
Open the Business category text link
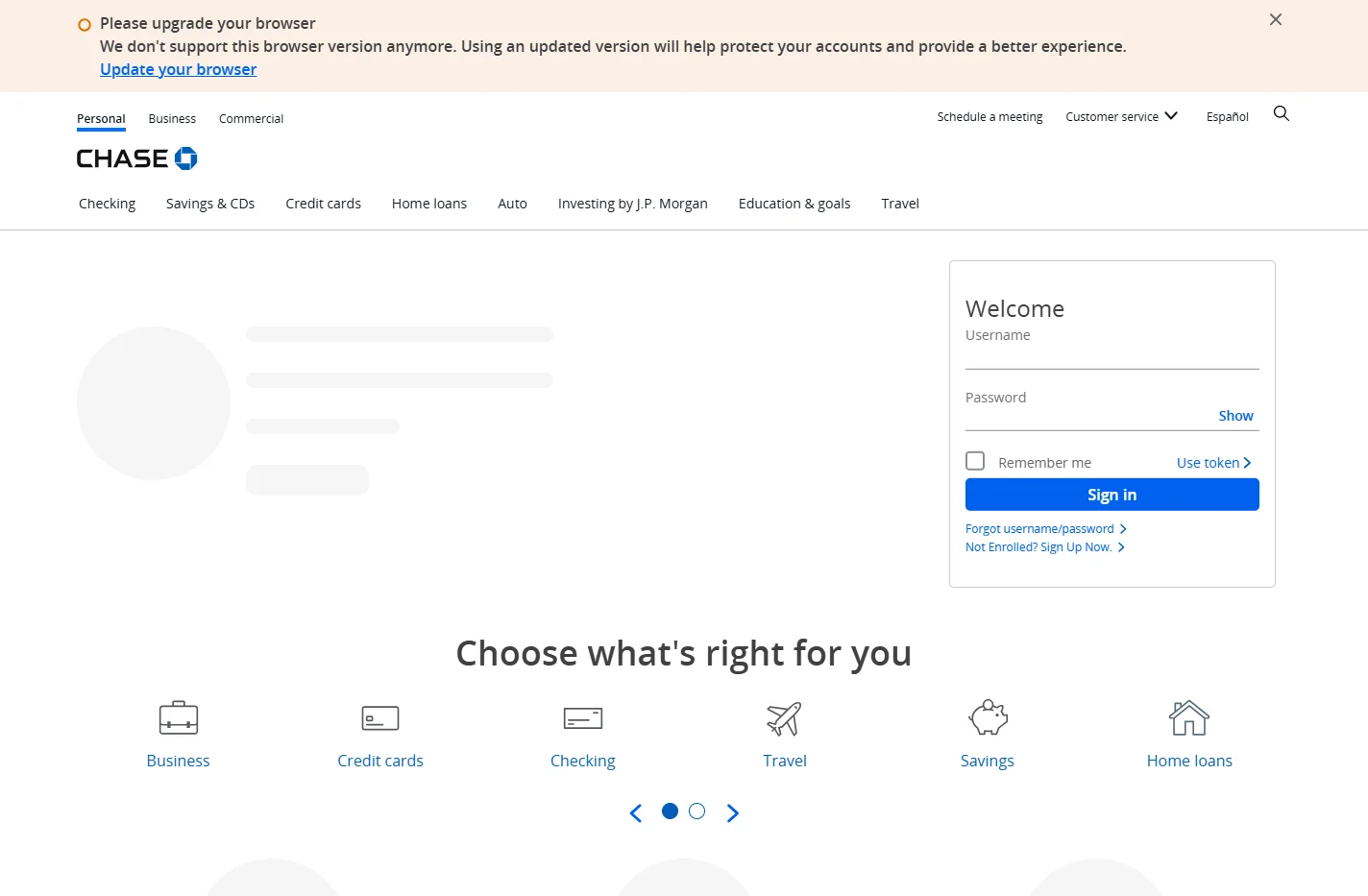click(179, 761)
